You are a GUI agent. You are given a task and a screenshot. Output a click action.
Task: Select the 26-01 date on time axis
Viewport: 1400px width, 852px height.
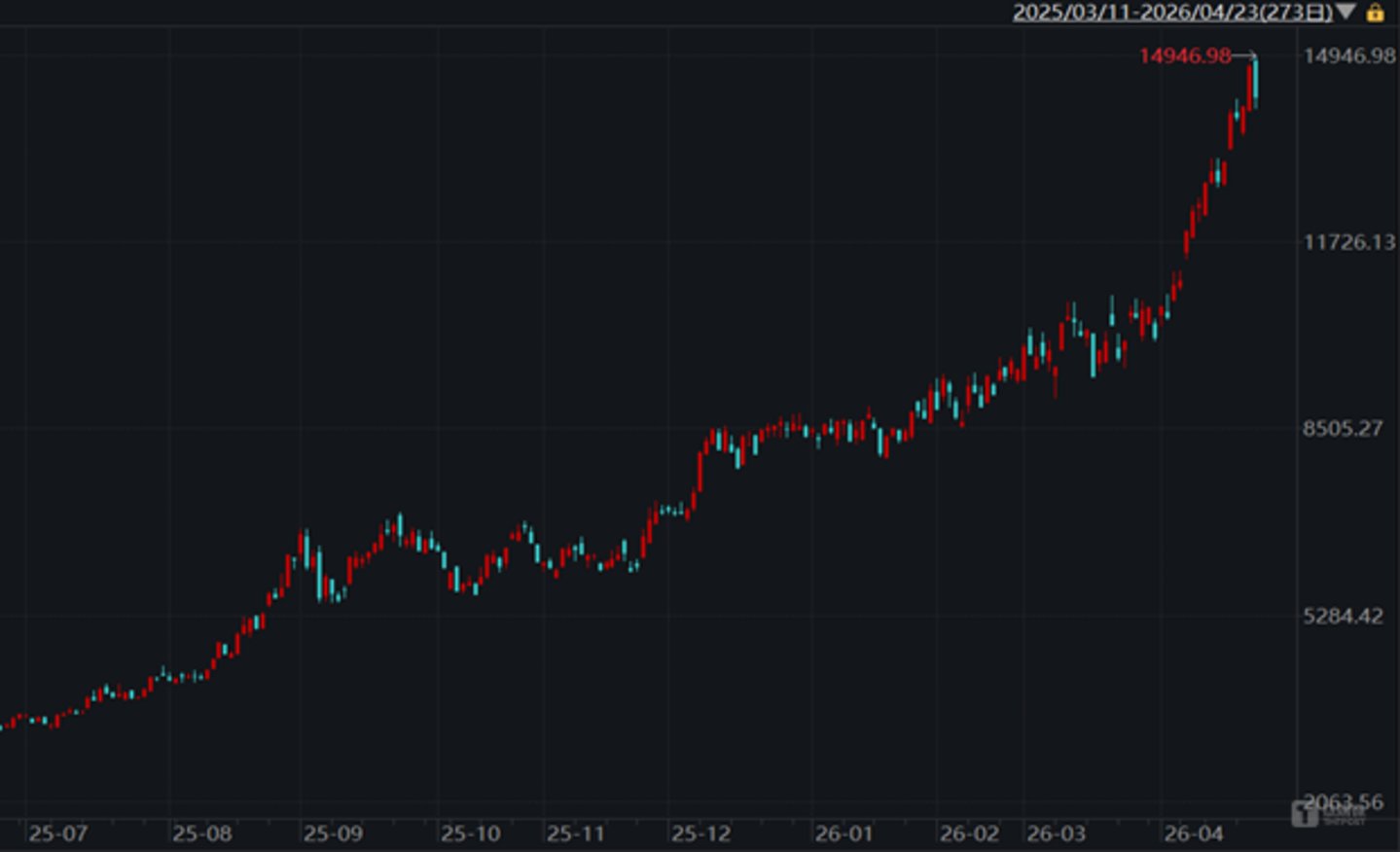(x=844, y=834)
